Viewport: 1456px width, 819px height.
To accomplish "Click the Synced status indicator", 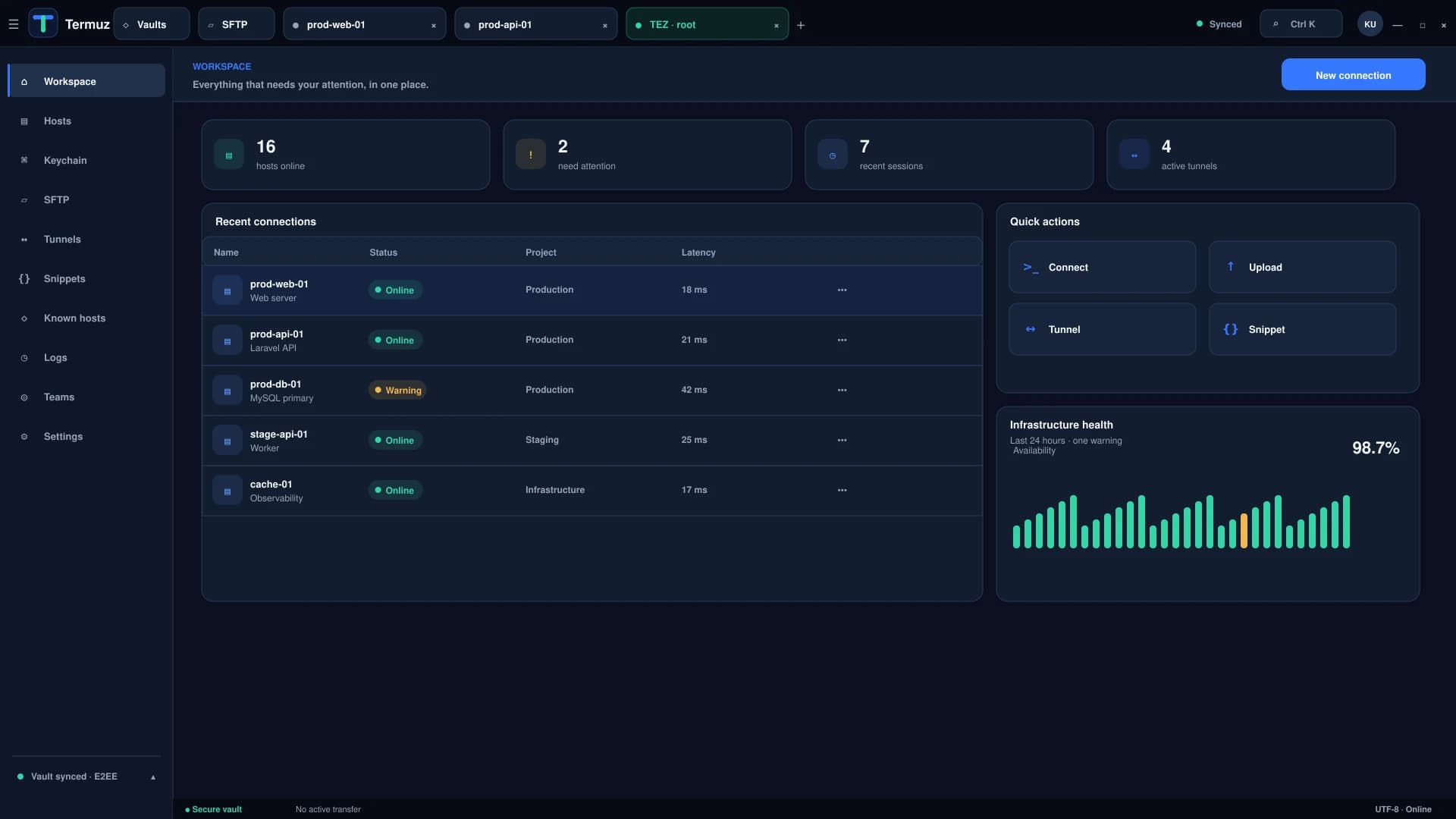I will tap(1219, 24).
